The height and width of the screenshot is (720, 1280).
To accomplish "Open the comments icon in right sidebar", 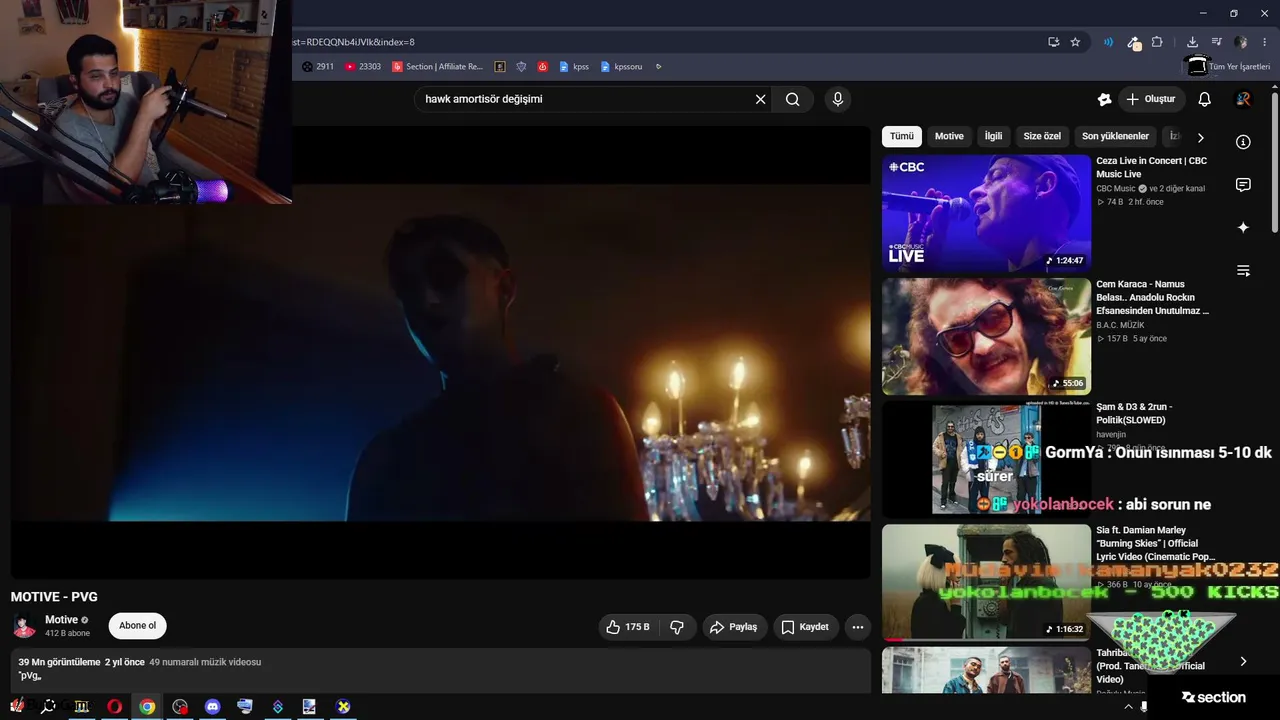I will (1243, 185).
